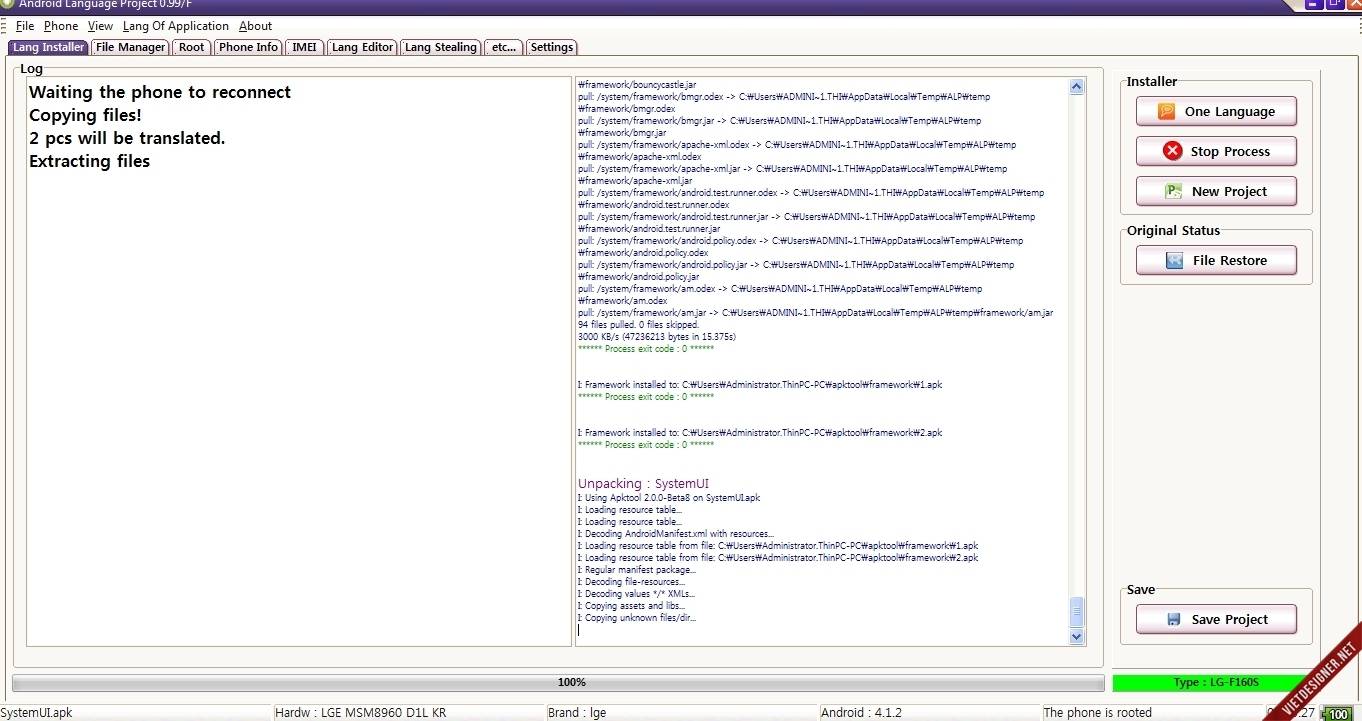Click the 'Extracting files' log line

[x=89, y=161]
